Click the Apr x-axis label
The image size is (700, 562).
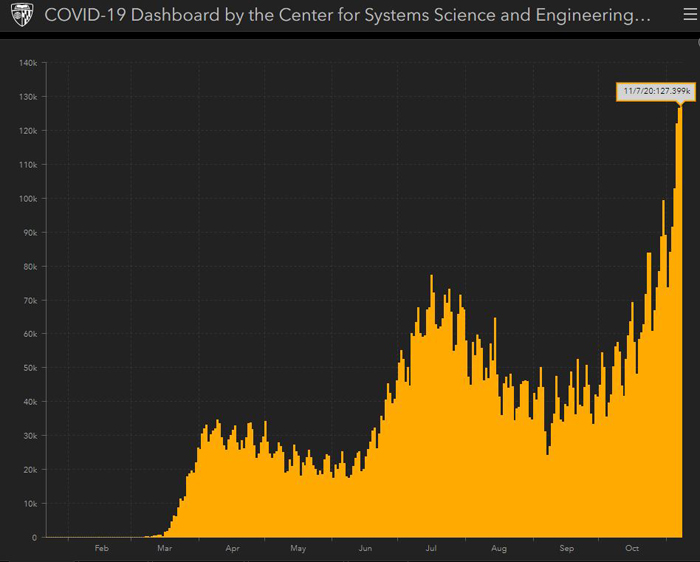[x=232, y=548]
